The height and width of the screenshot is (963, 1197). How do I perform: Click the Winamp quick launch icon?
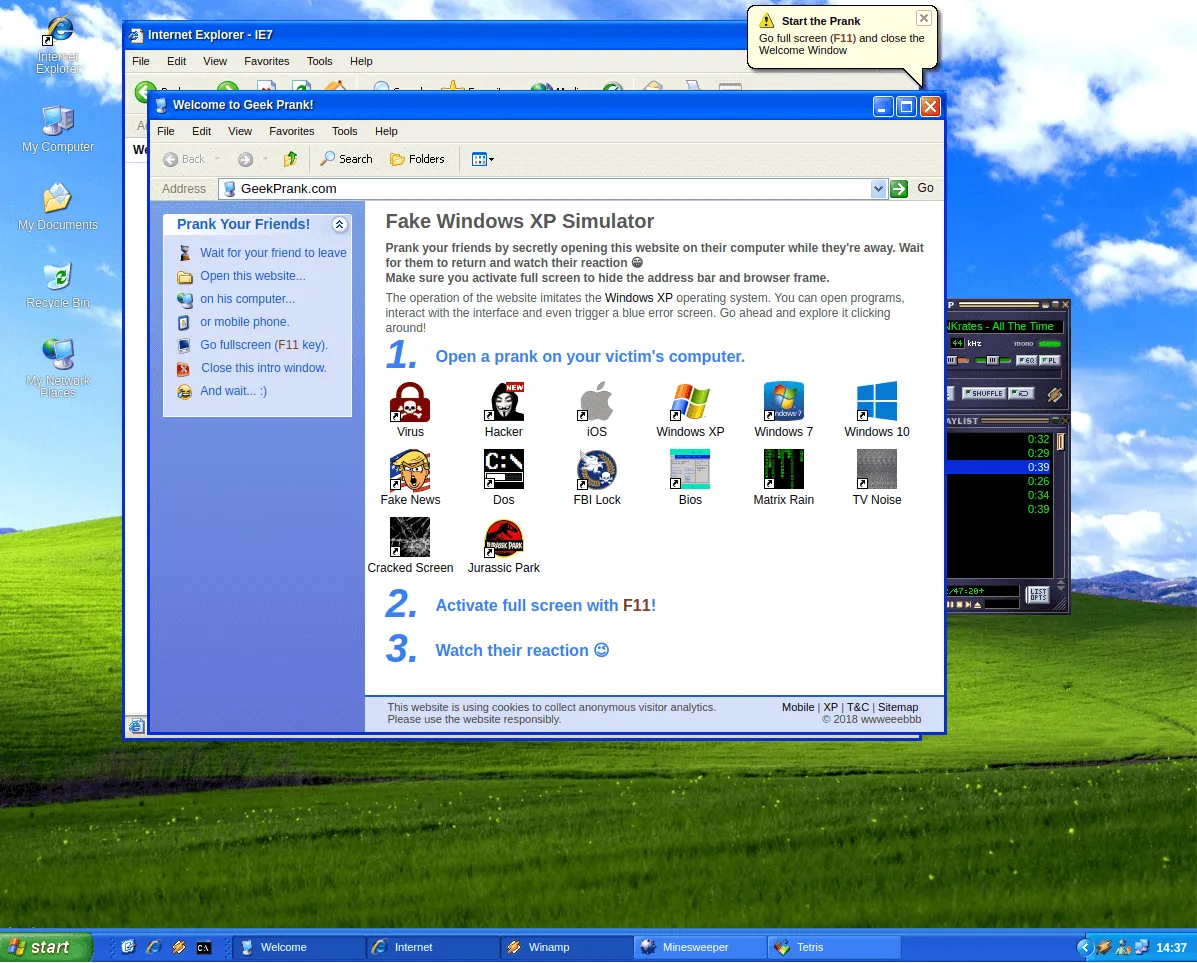[x=179, y=947]
